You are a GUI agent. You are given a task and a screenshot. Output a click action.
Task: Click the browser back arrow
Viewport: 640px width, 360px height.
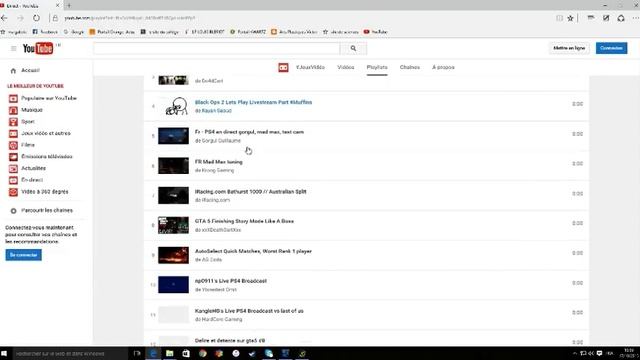[x=4, y=18]
